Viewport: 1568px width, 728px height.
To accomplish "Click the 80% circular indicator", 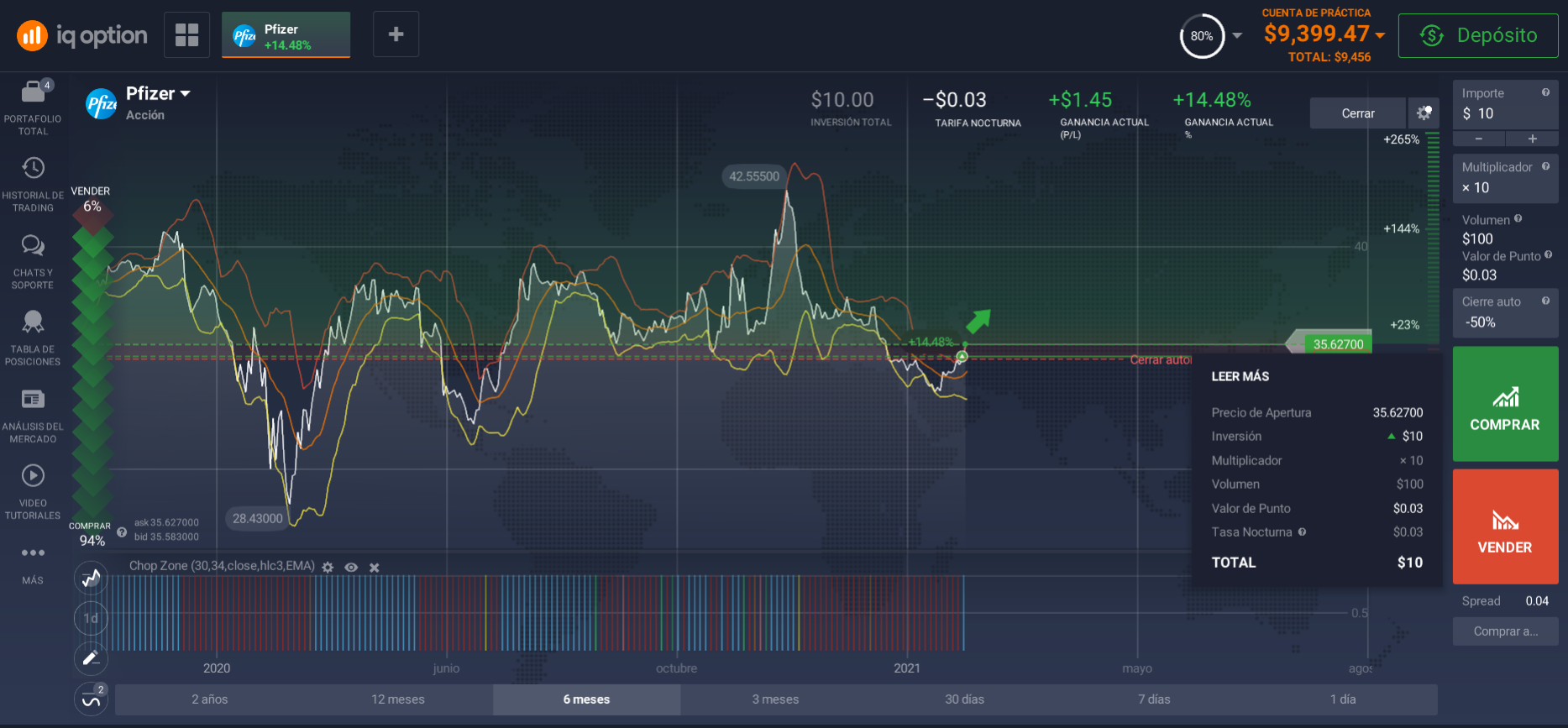I will (1202, 36).
